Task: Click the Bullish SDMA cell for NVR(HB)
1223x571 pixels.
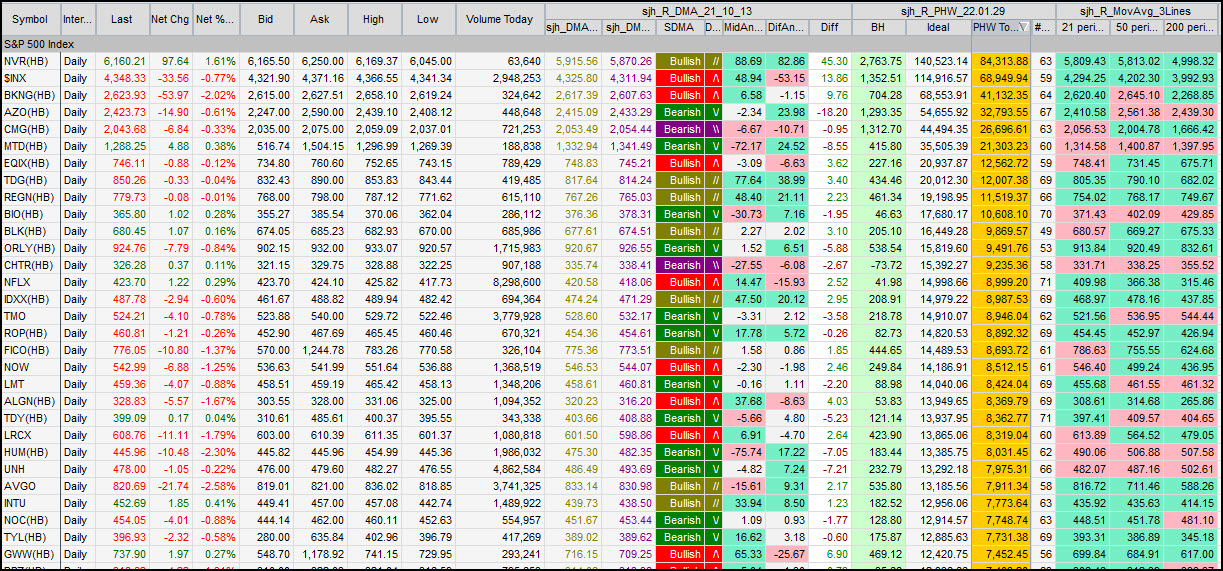Action: [681, 61]
